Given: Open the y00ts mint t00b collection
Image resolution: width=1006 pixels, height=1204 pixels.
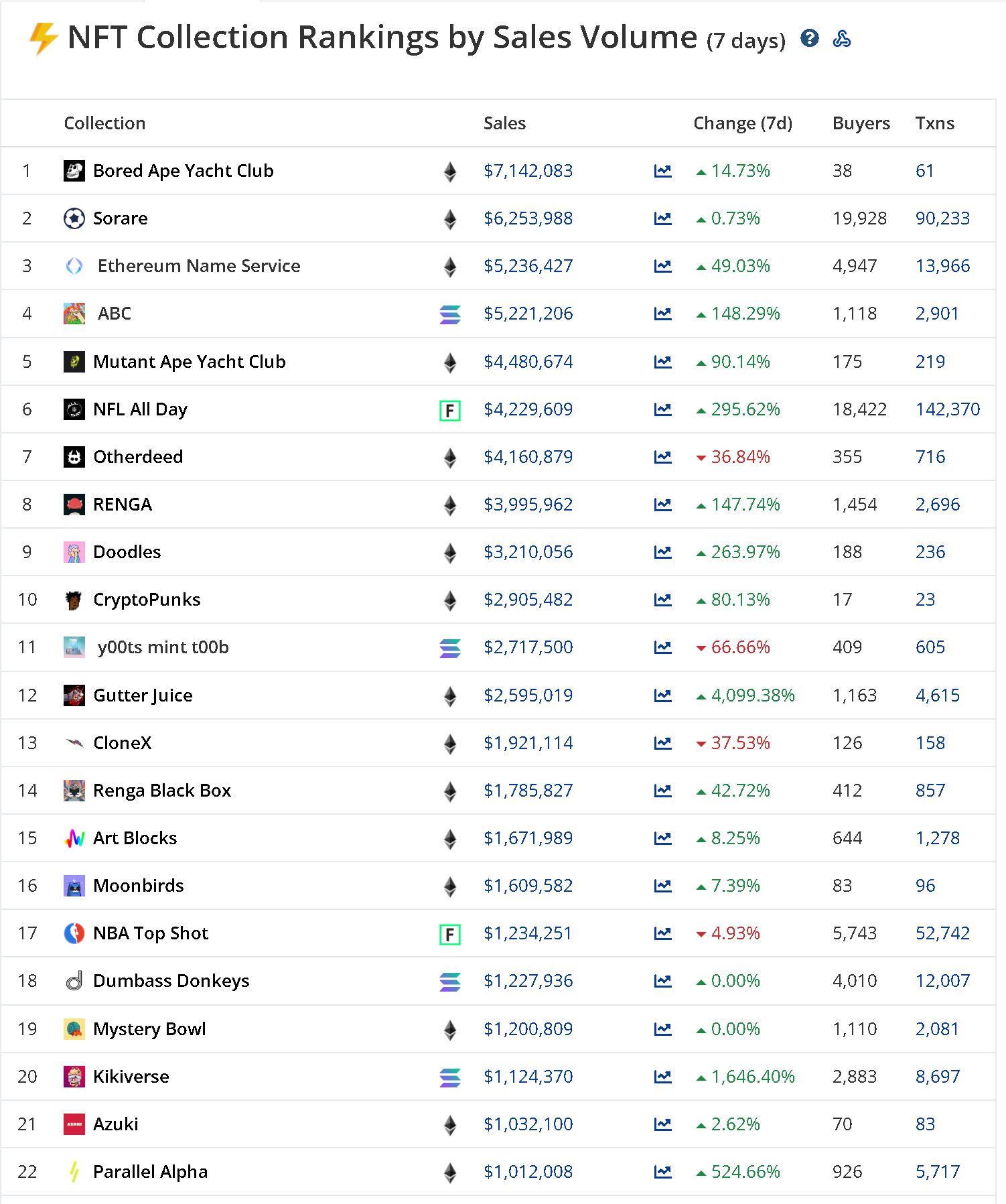Looking at the screenshot, I should tap(163, 647).
